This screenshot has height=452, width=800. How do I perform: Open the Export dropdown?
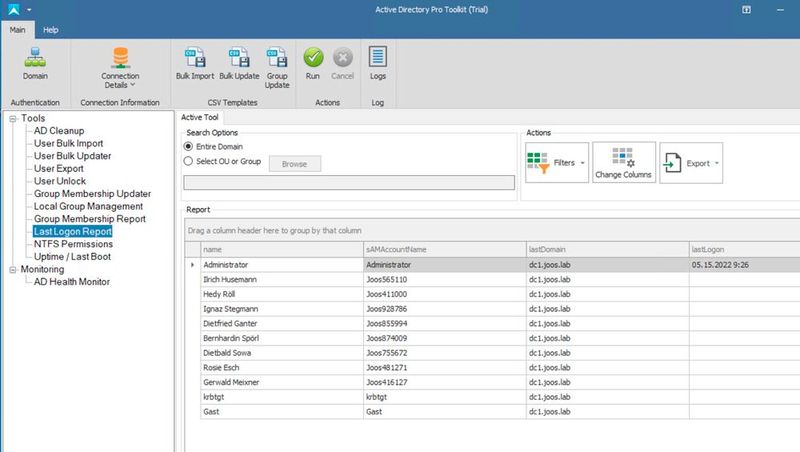point(691,163)
